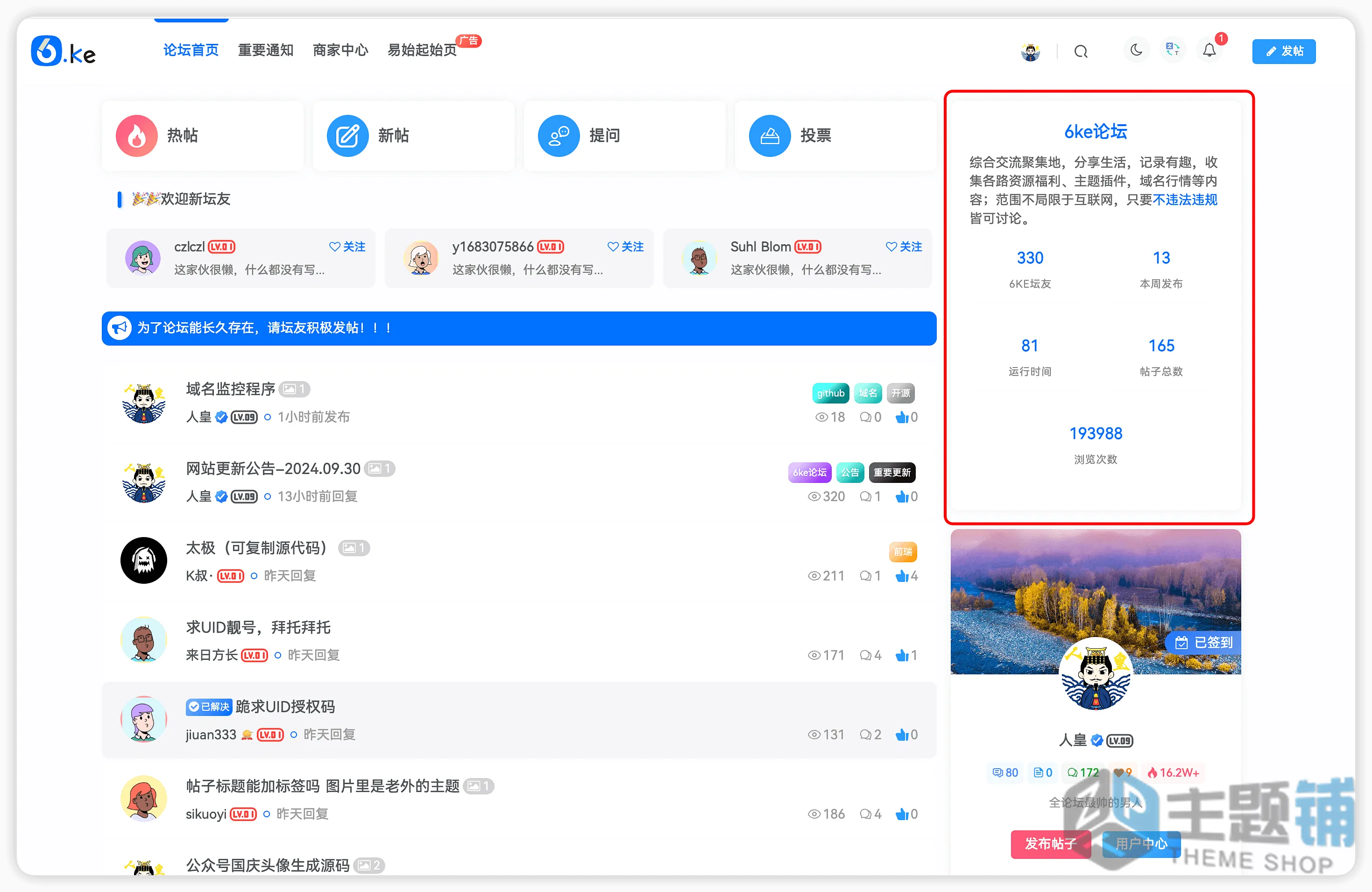The image size is (1372, 892).
Task: Open the 热帖 flame icon card
Action: click(x=202, y=135)
